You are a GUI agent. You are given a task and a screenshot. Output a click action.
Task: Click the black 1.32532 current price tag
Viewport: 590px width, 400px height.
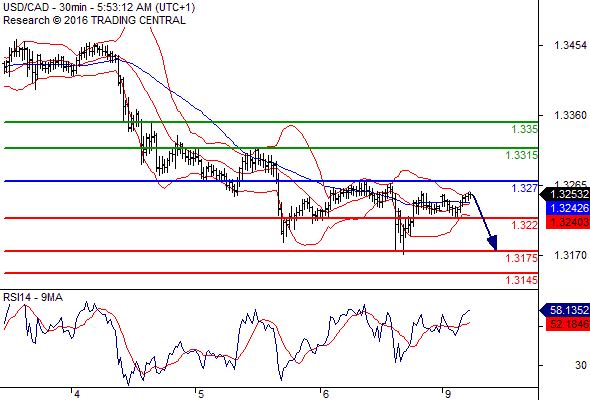pos(564,195)
